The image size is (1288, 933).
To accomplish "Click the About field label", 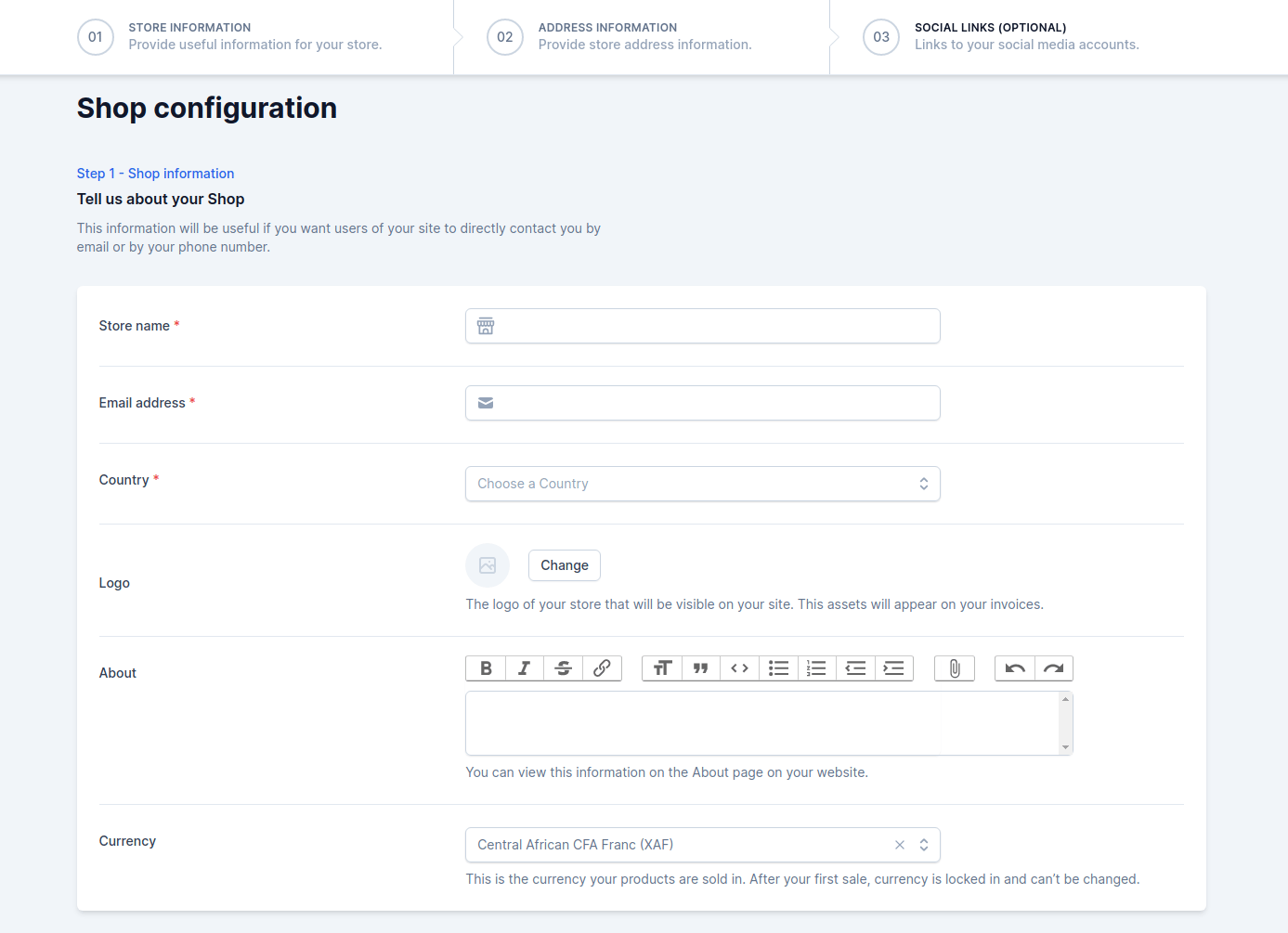I will coord(118,673).
